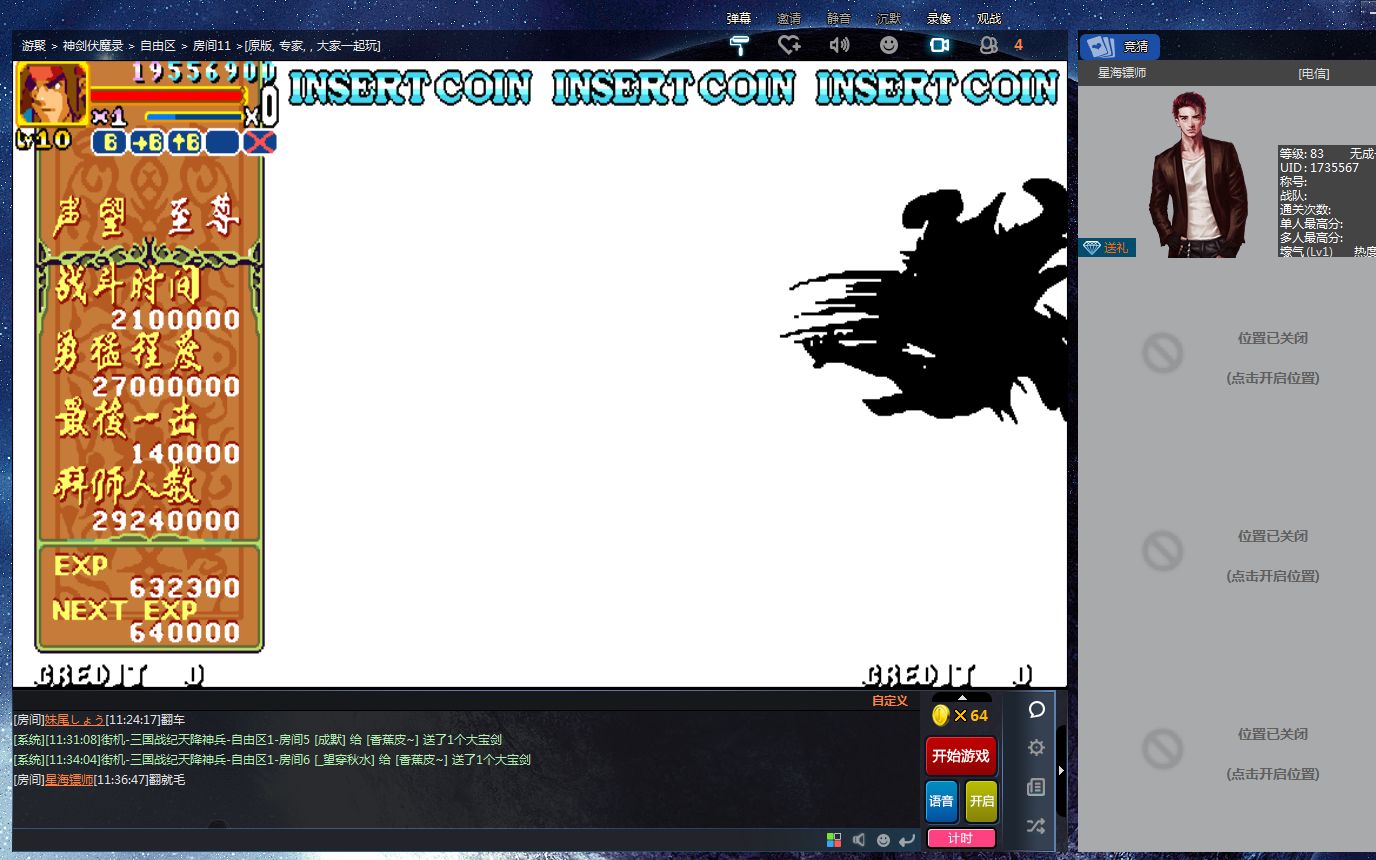
Task: Expand the up arrow above coin counter
Action: pos(962,697)
